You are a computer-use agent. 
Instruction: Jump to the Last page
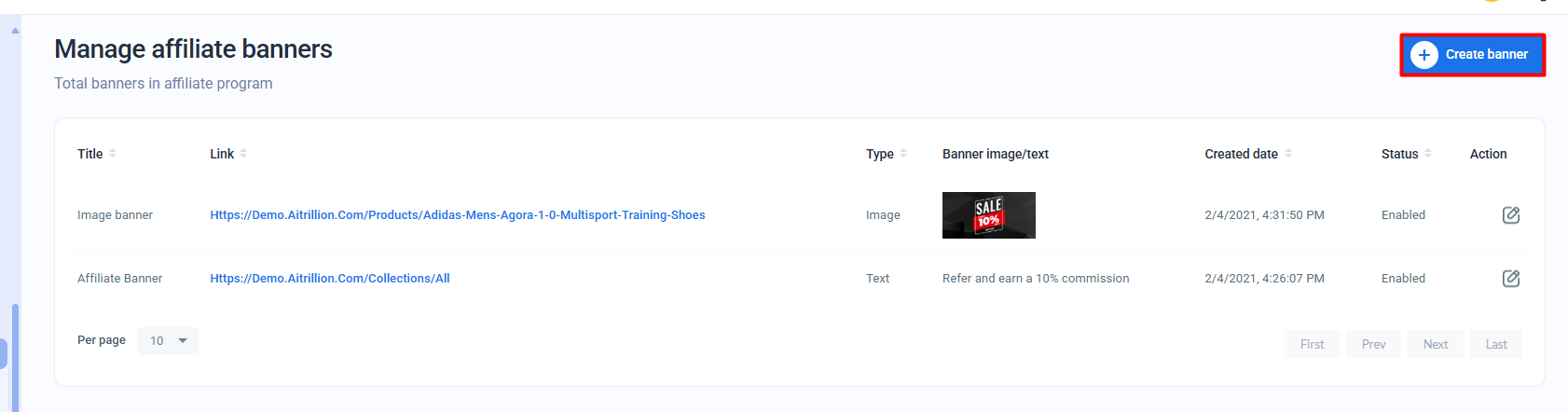[1495, 344]
